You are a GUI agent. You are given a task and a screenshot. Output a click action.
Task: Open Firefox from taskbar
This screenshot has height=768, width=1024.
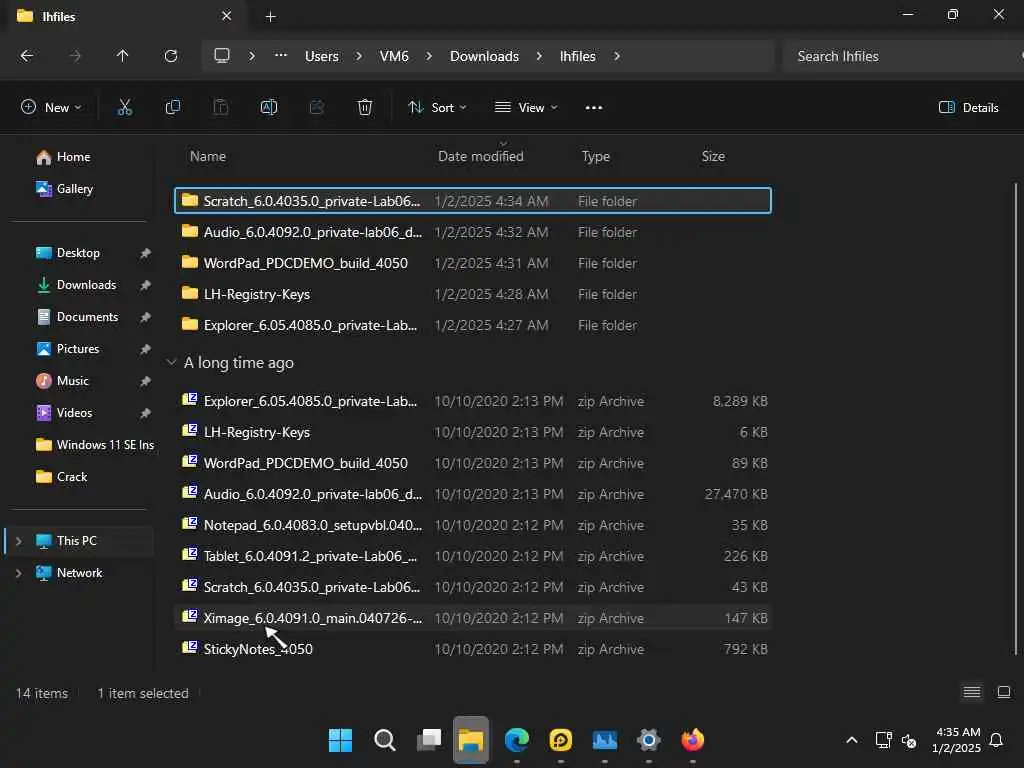coord(692,740)
